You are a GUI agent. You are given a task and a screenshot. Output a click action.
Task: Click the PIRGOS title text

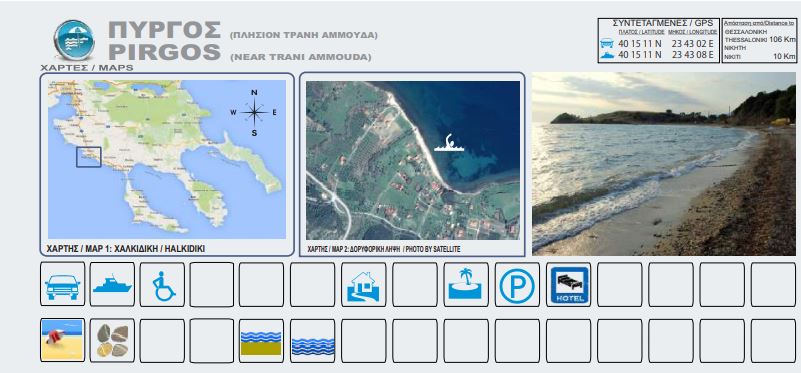[164, 52]
